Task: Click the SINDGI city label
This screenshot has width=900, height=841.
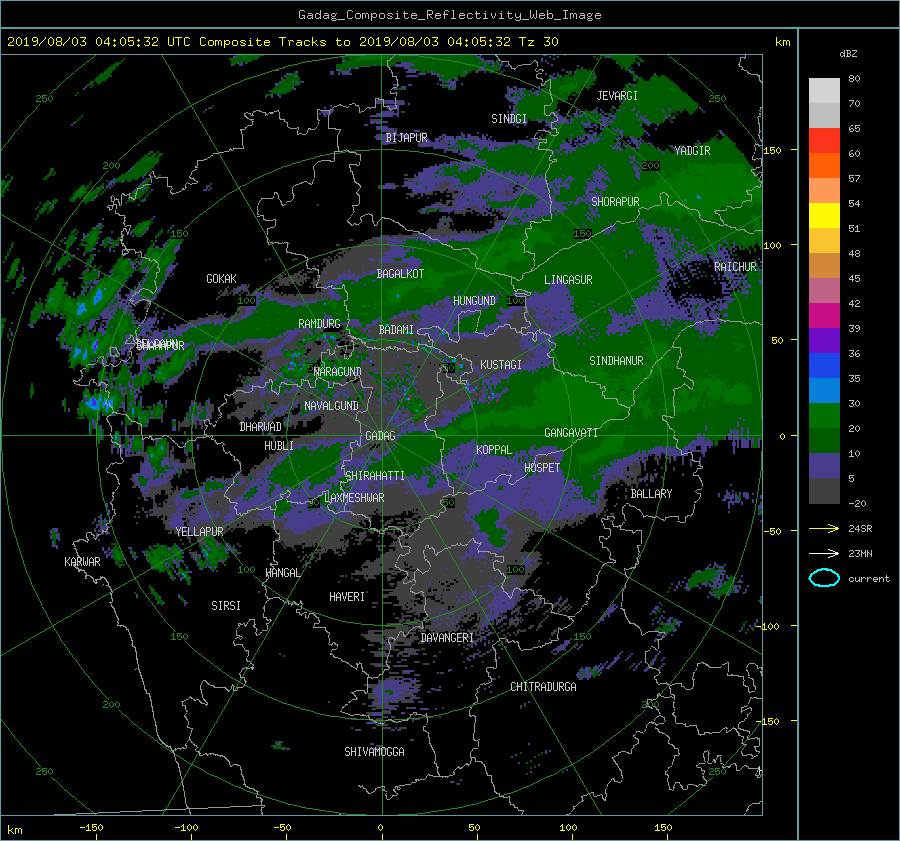Action: point(509,119)
